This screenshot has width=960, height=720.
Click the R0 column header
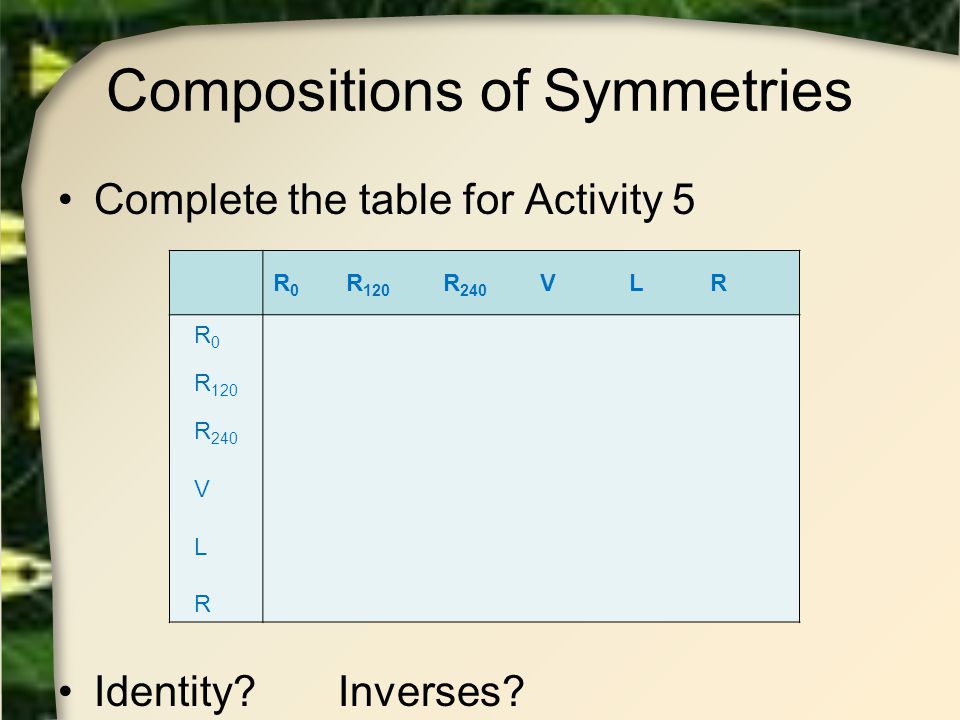click(x=286, y=285)
